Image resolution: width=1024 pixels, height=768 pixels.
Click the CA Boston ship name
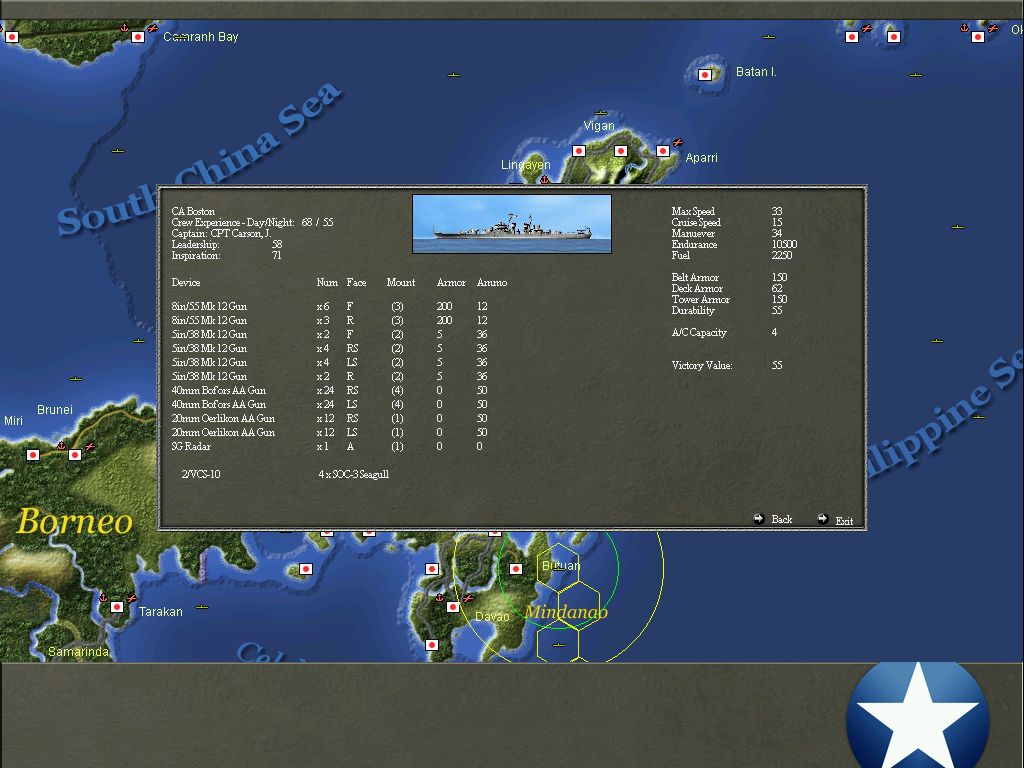(x=193, y=211)
